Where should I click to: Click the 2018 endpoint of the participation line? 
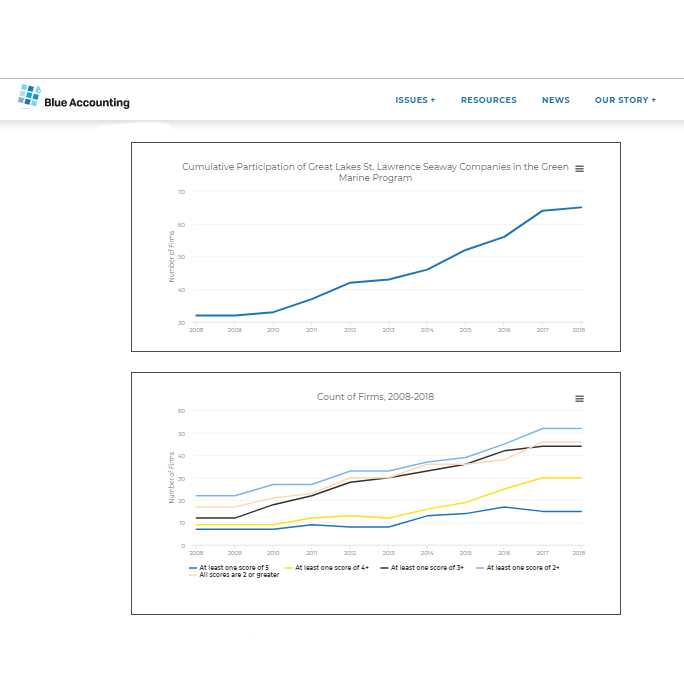tap(581, 208)
